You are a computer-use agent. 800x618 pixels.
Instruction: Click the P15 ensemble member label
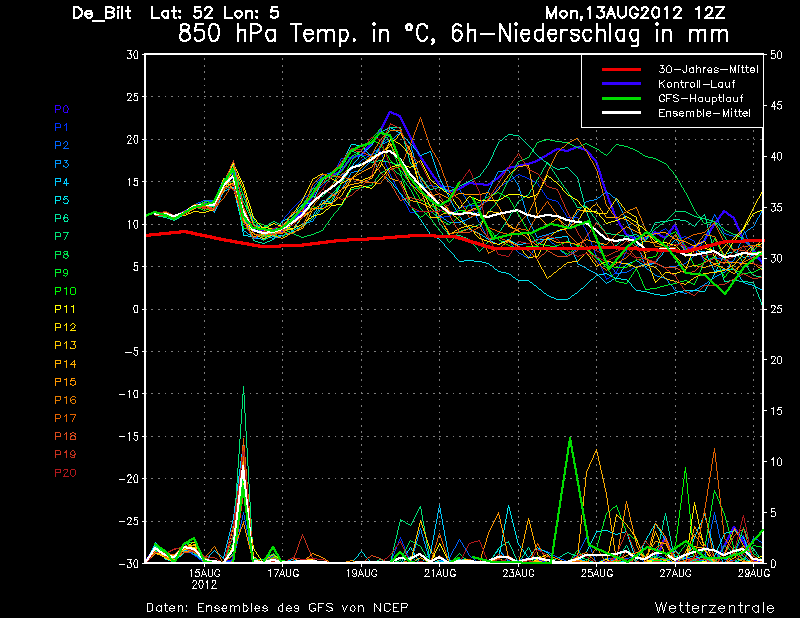point(65,382)
